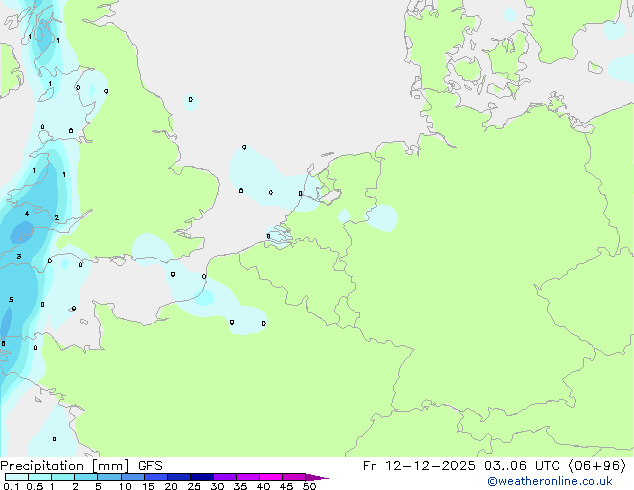Viewport: 634px width, 490px height.
Task: Click the '4' precipitation value on map
Action: click(x=27, y=213)
